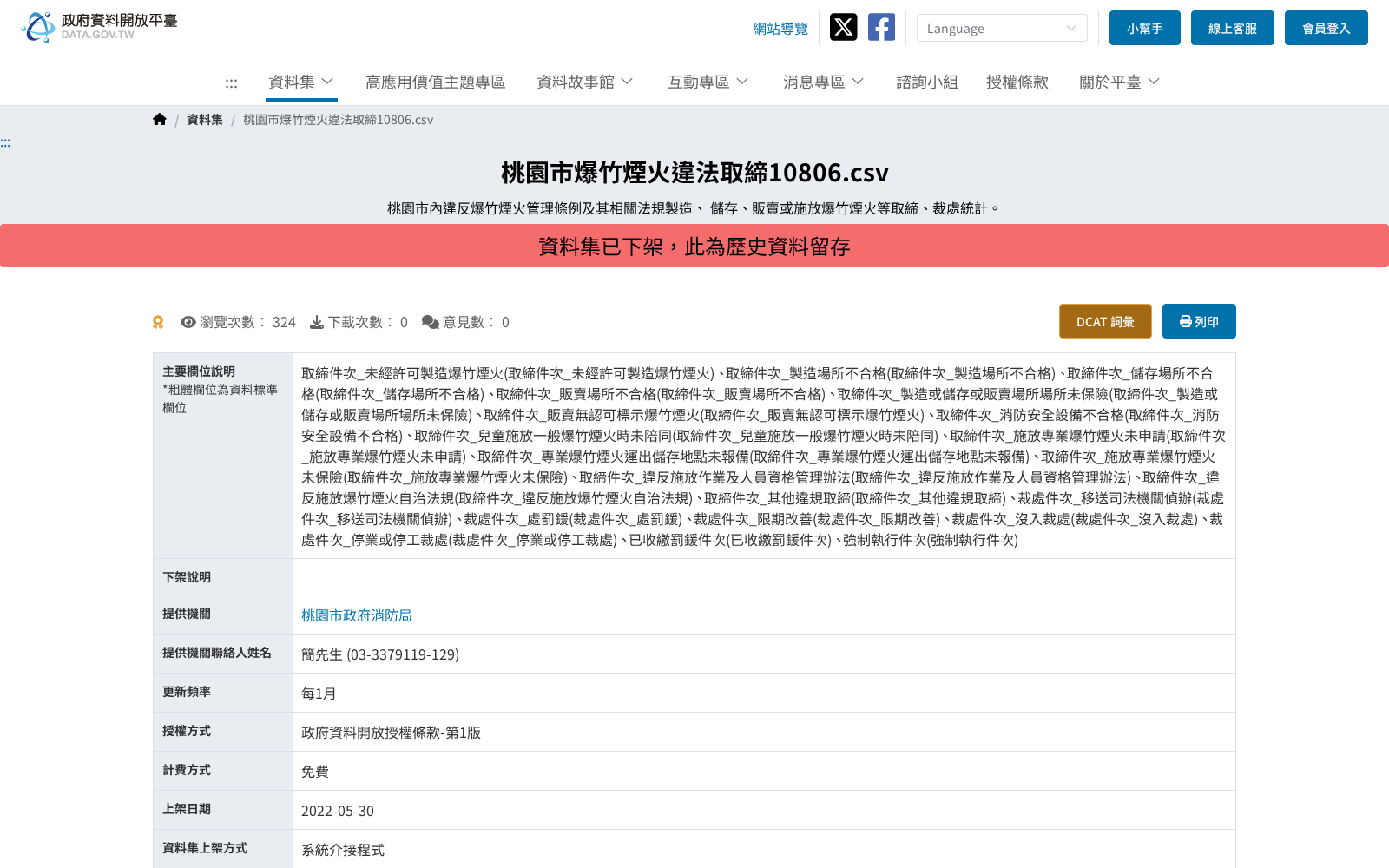Click the 下載次數 0 counter text
Image resolution: width=1389 pixels, height=868 pixels.
367,322
